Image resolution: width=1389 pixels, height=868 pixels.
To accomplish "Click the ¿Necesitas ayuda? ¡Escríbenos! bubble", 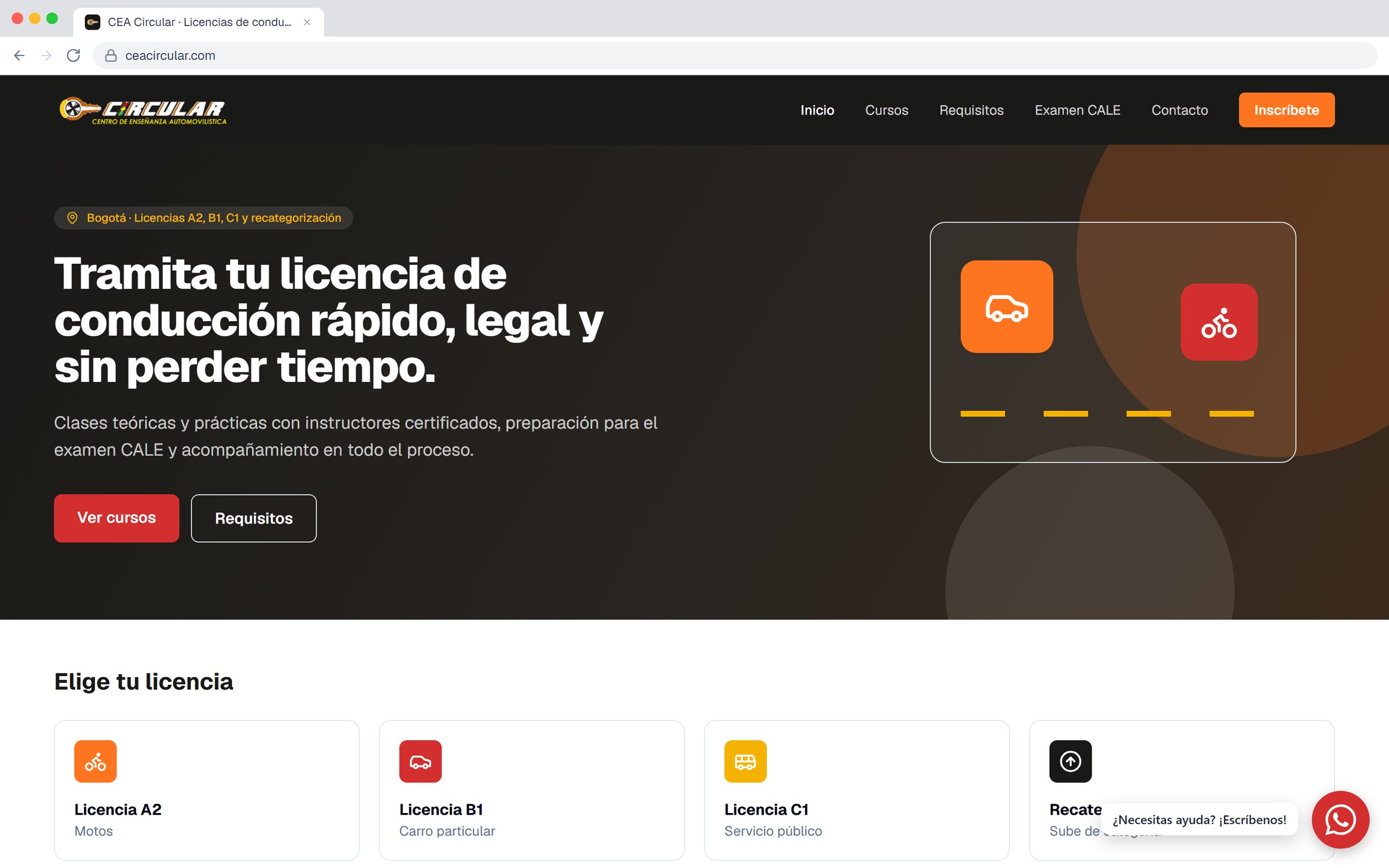I will click(1199, 819).
